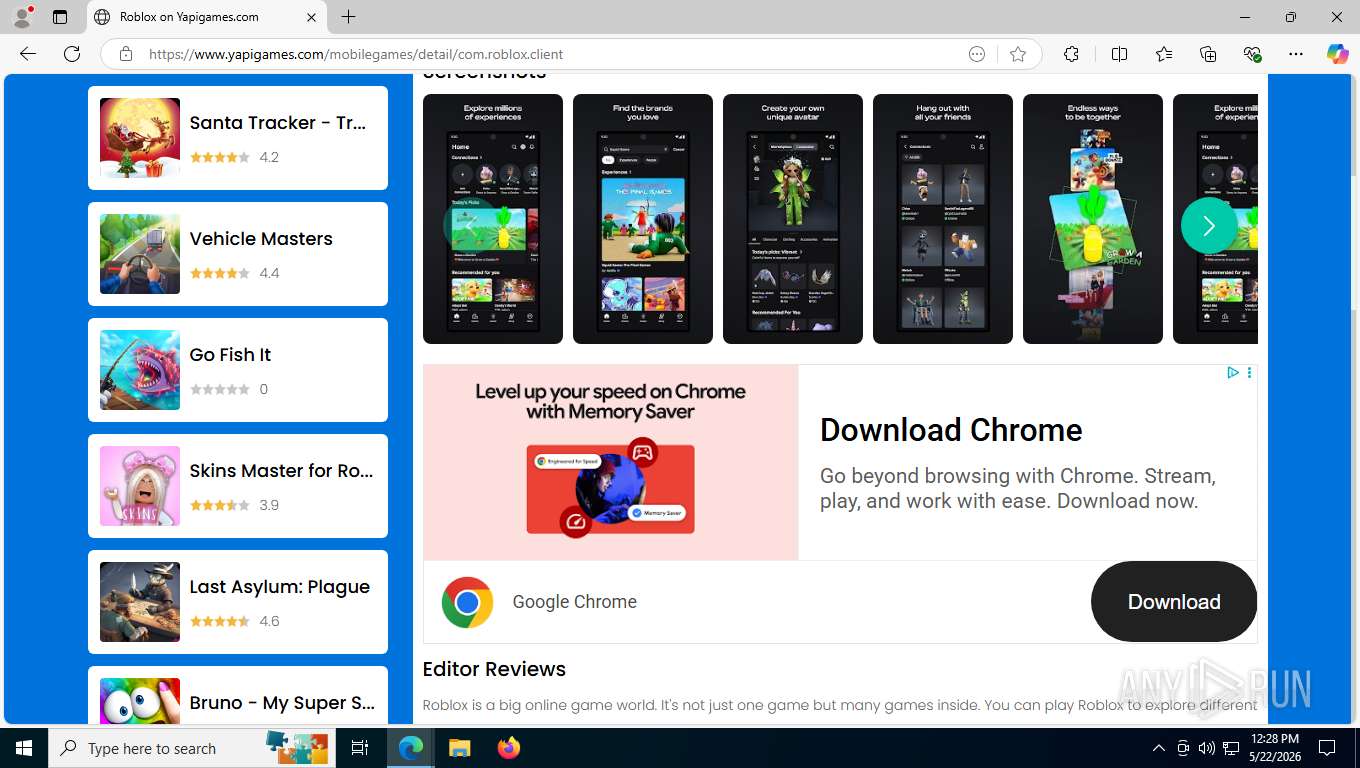Click the Editor Reviews heading
Screen dimensions: 1360x768
[x=494, y=669]
